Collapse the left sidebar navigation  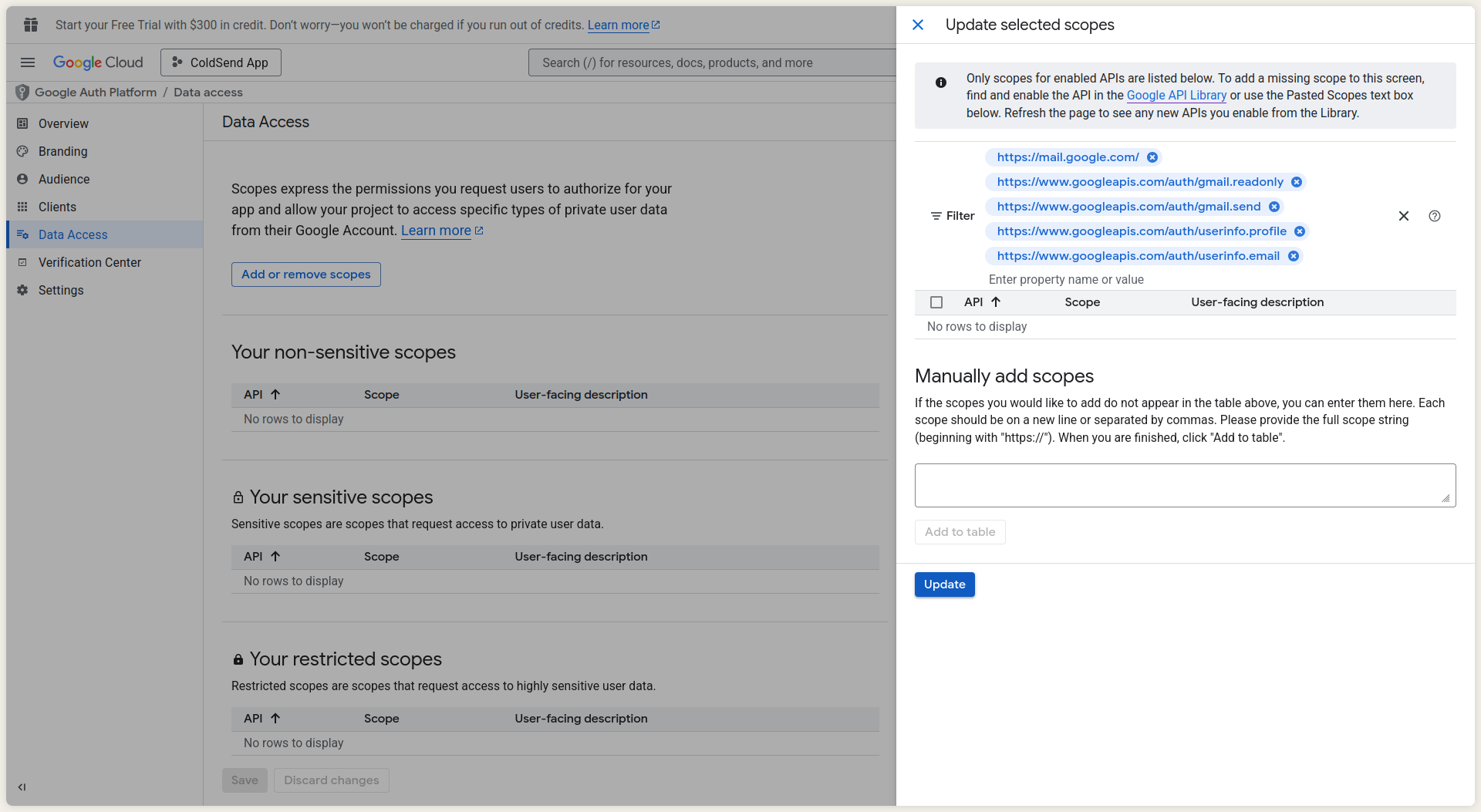22,787
